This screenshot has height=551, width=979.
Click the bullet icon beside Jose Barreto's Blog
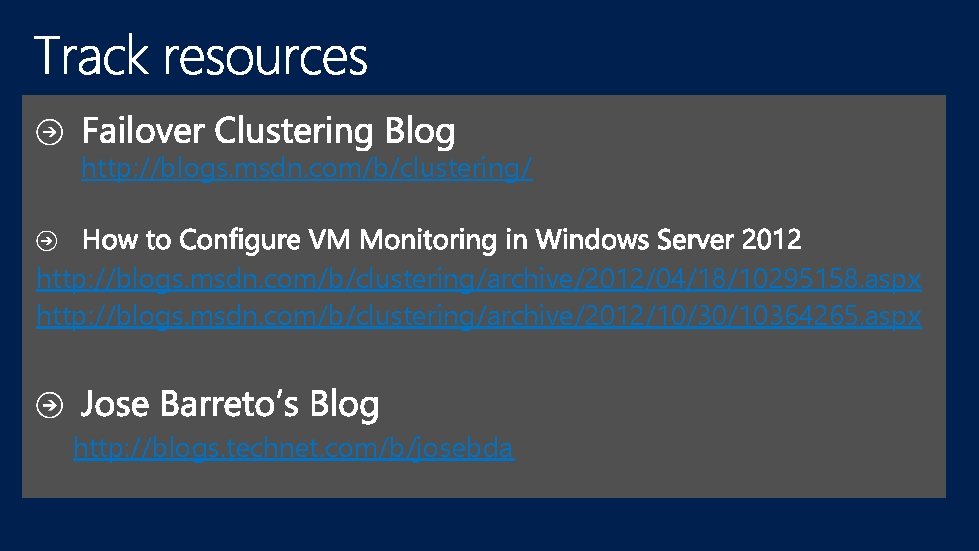[x=50, y=405]
